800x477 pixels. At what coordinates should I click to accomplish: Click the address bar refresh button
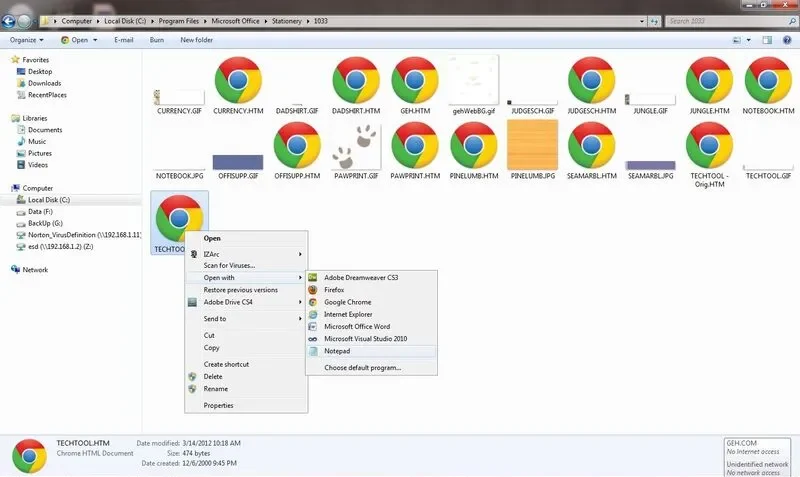(655, 21)
